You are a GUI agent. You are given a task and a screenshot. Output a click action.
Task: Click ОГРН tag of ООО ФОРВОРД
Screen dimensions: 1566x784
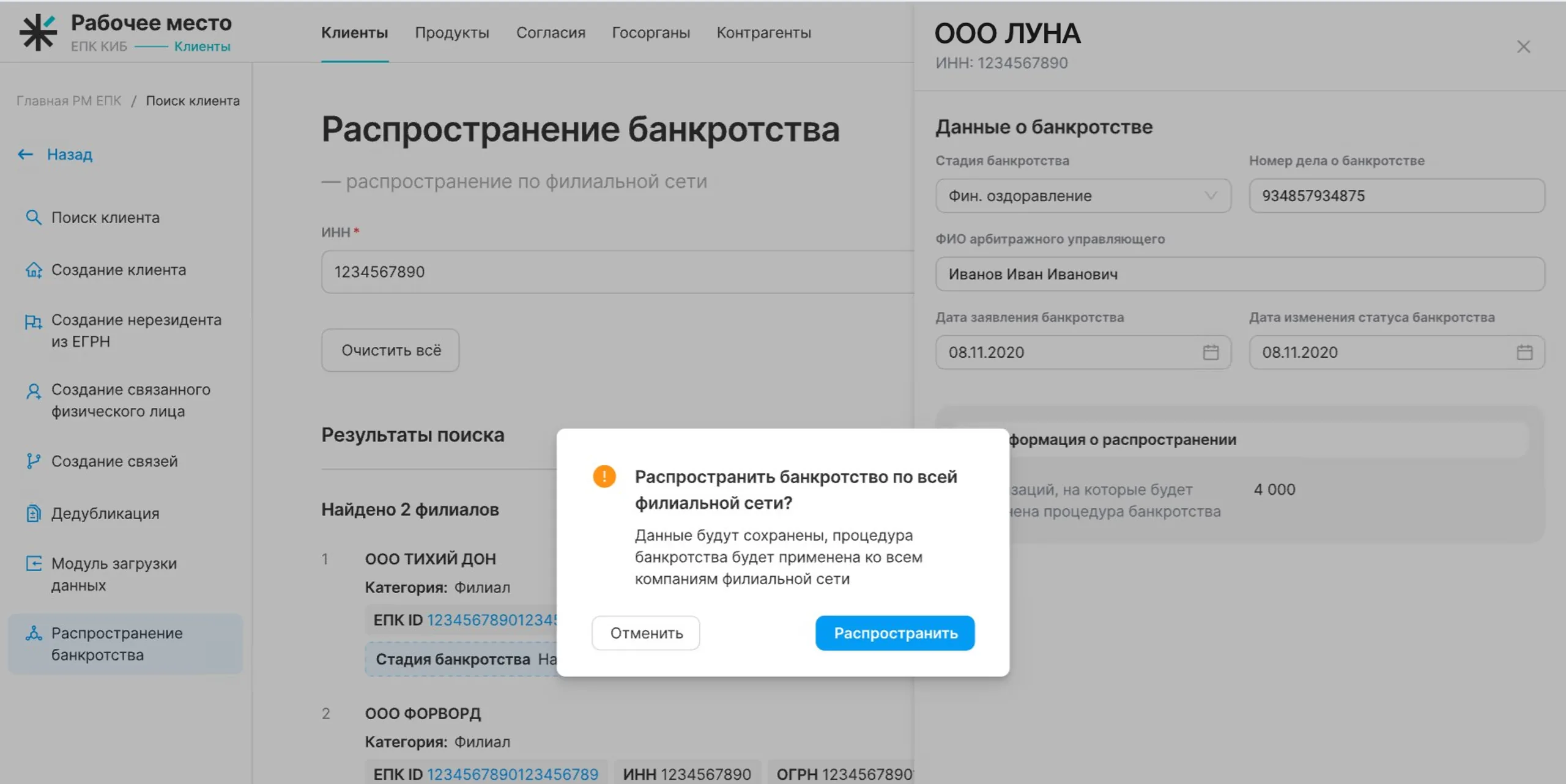841,773
